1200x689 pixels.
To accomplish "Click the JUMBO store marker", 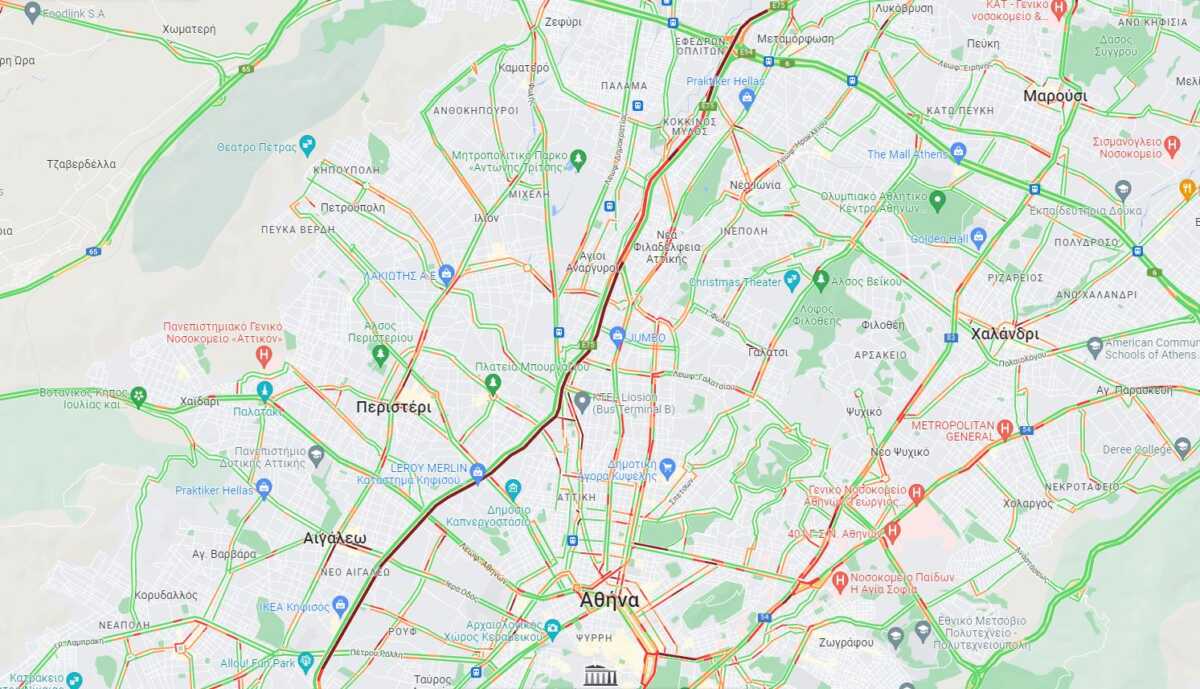I will (x=618, y=337).
